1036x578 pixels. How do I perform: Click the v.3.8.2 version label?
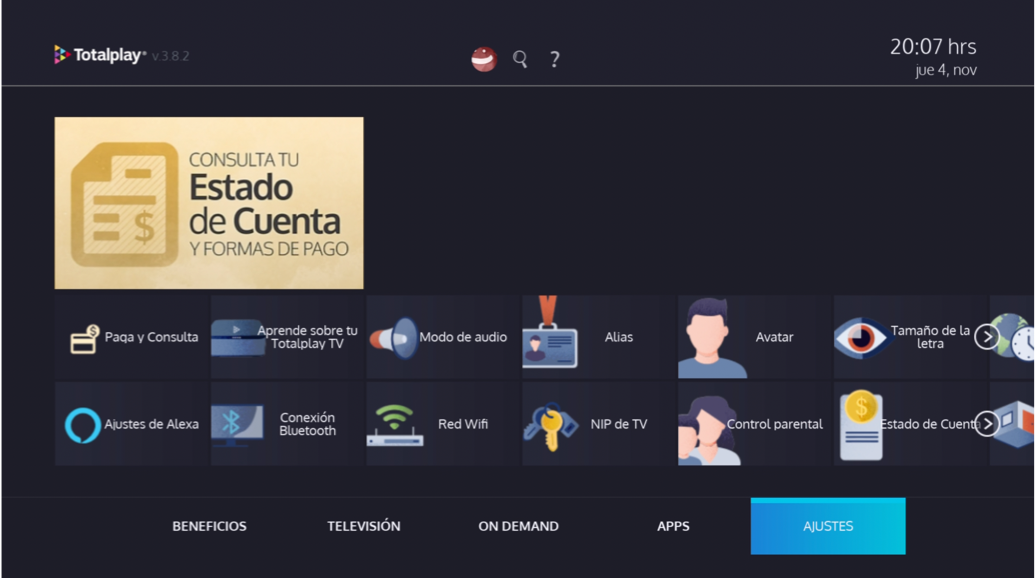[170, 56]
